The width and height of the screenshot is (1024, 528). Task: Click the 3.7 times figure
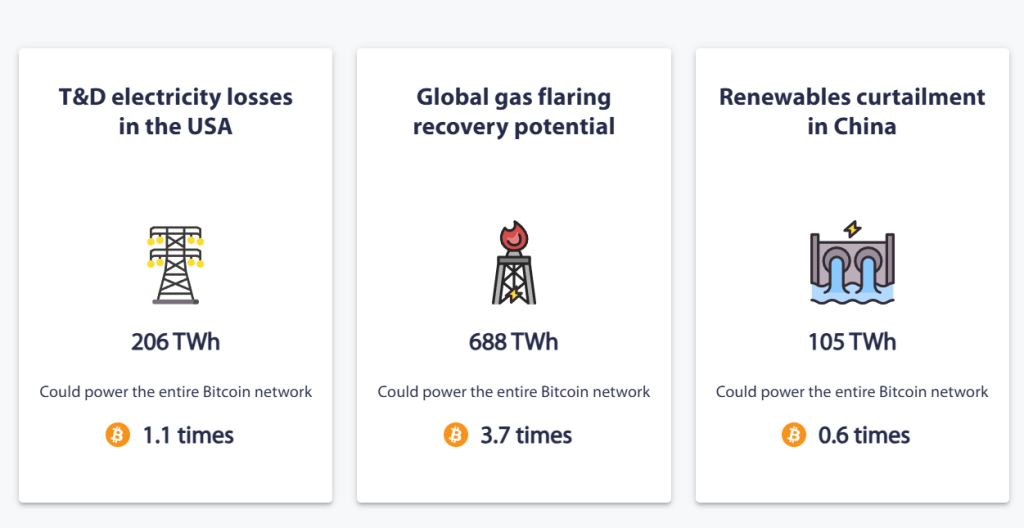coord(526,435)
